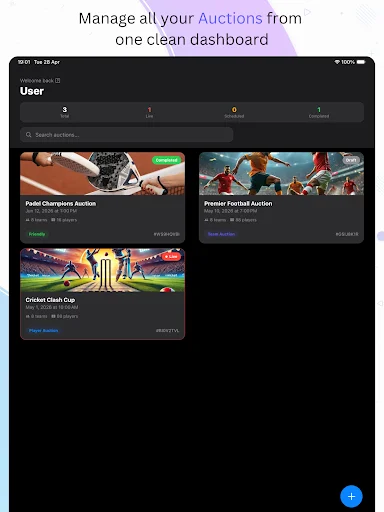Focus the Search auctions field

point(127,135)
